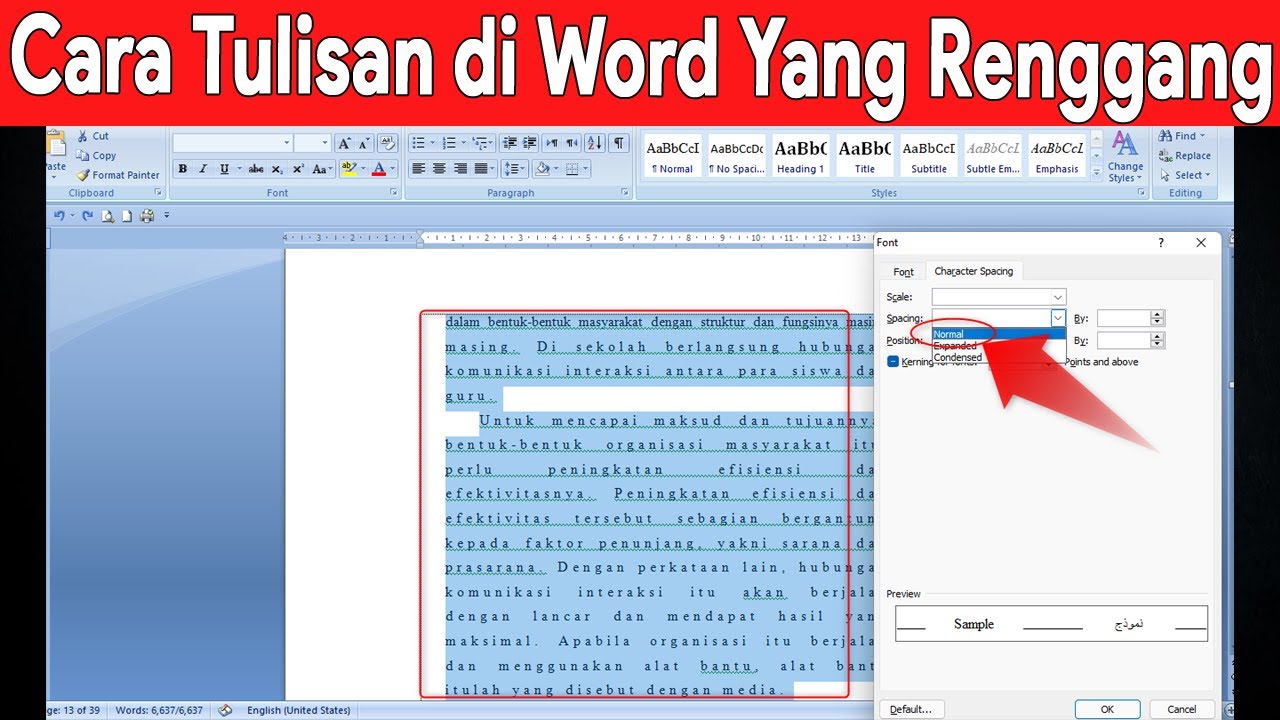Switch to the Character Spacing tab

pos(973,271)
